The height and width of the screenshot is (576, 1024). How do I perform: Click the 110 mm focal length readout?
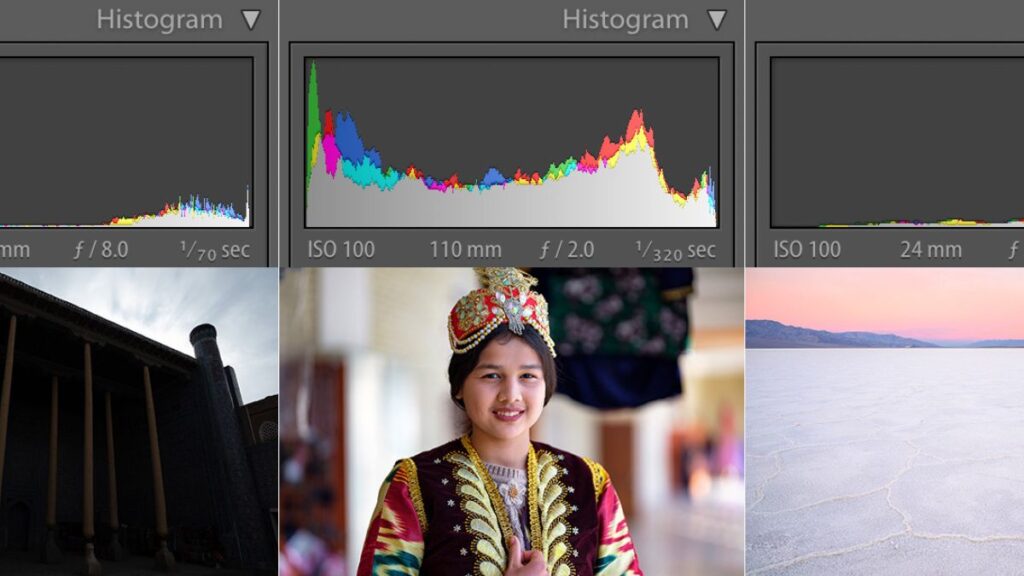pos(466,249)
